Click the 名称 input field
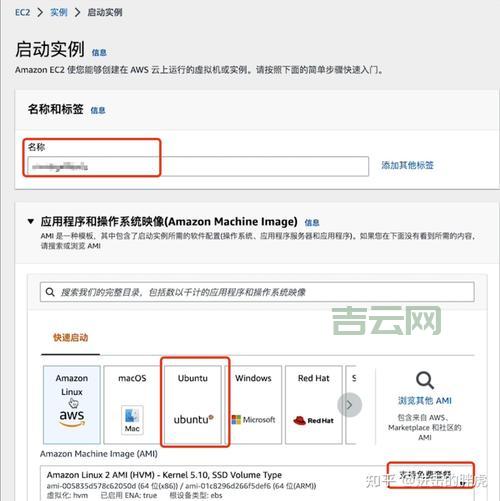The image size is (500, 501). coord(198,166)
